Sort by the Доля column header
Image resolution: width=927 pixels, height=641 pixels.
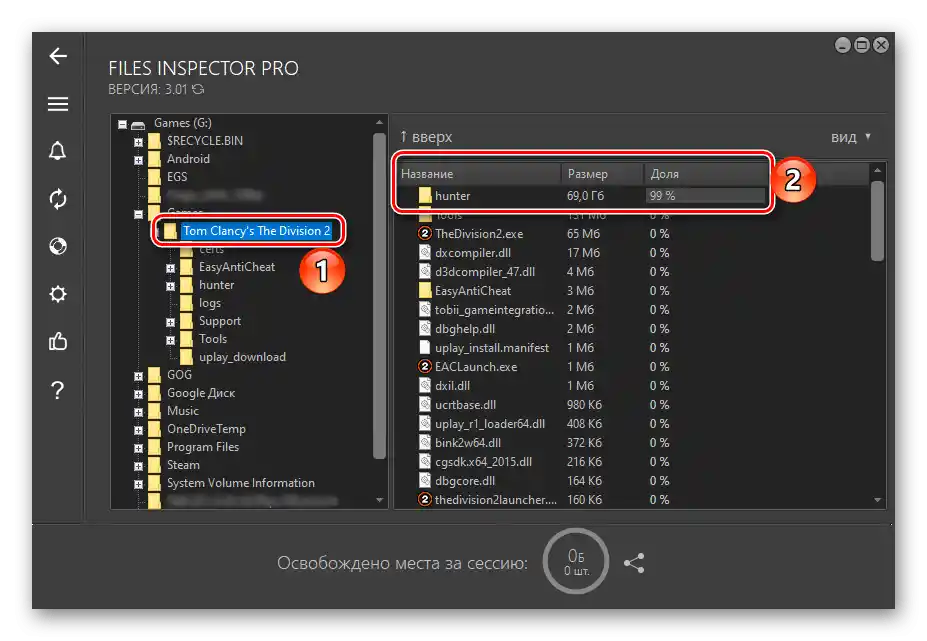click(x=706, y=174)
